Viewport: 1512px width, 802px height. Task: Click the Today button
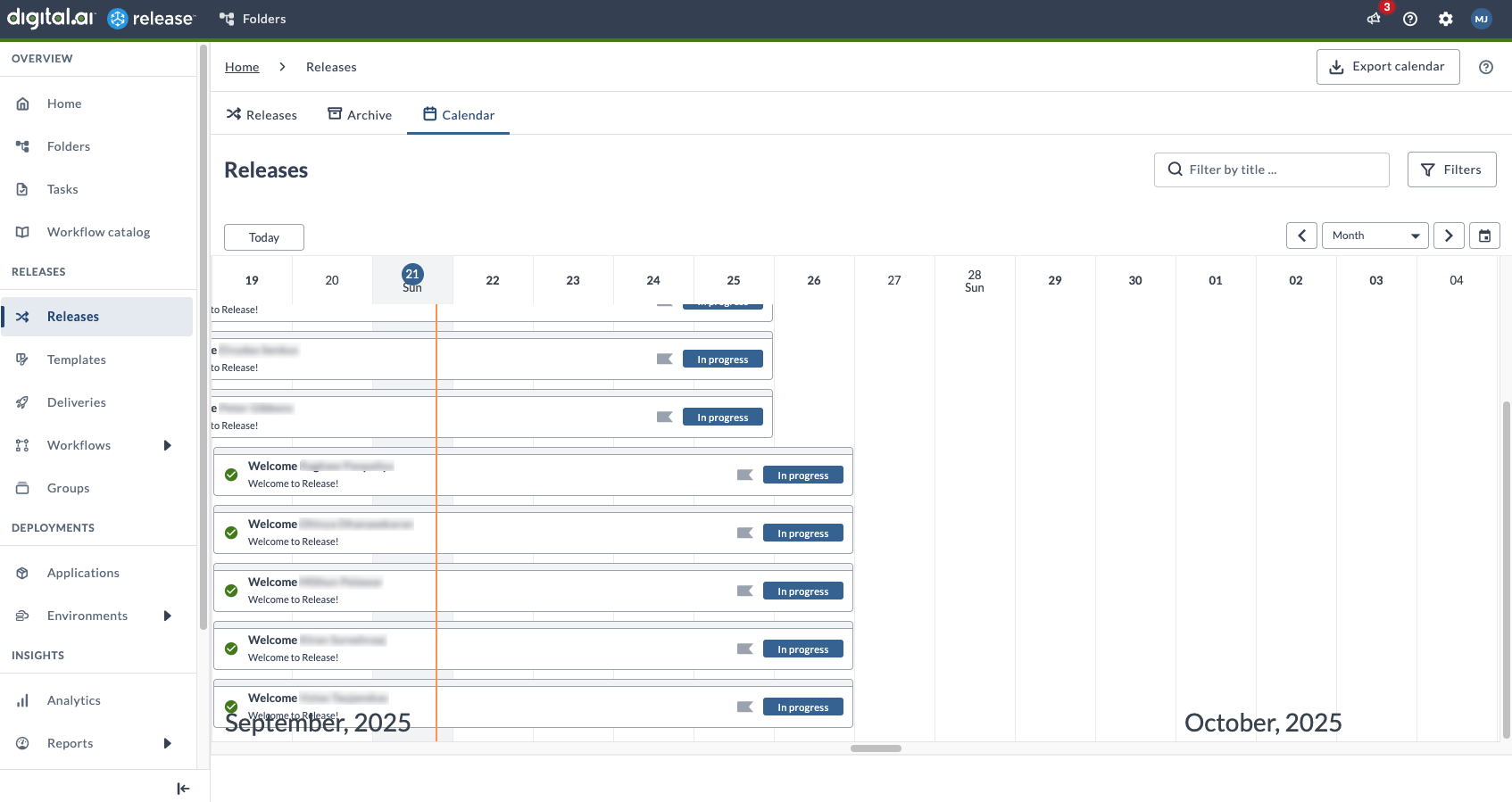coord(264,237)
